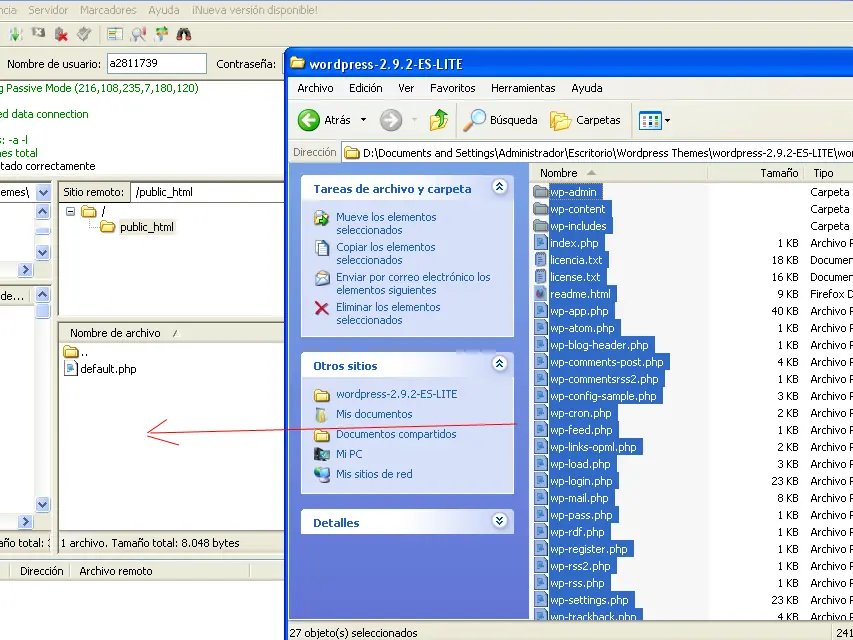
Task: Select readme.html file
Action: tap(580, 294)
